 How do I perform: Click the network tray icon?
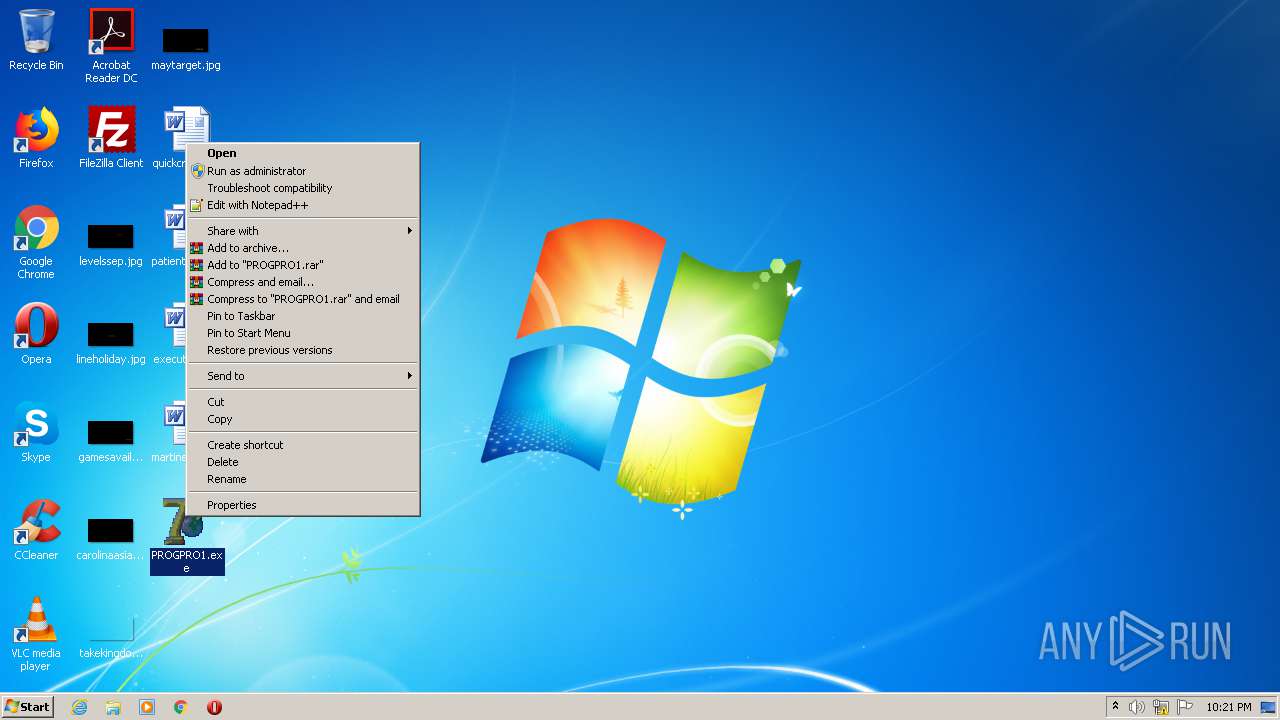coord(1161,707)
